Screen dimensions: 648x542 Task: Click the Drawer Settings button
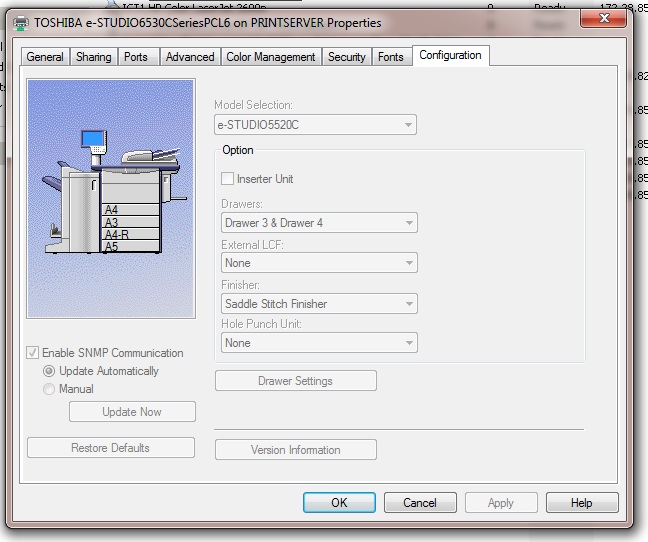[x=296, y=380]
